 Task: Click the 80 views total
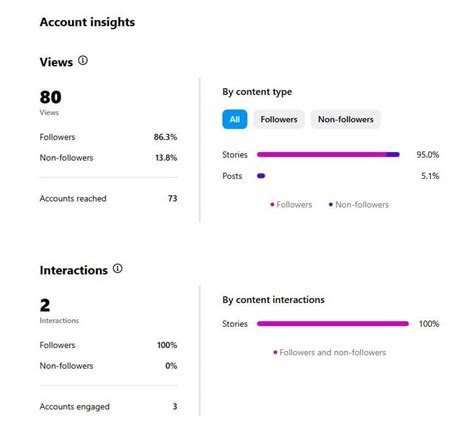(x=50, y=97)
